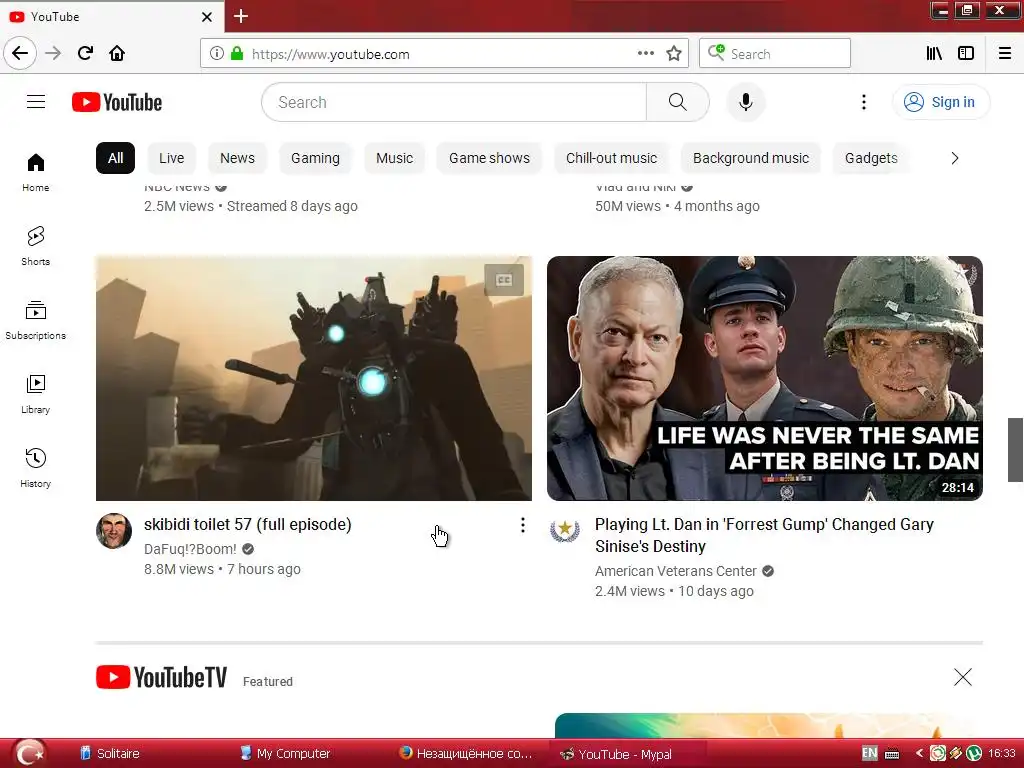Select the Gadgets filter chip
This screenshot has width=1024, height=768.
871,158
